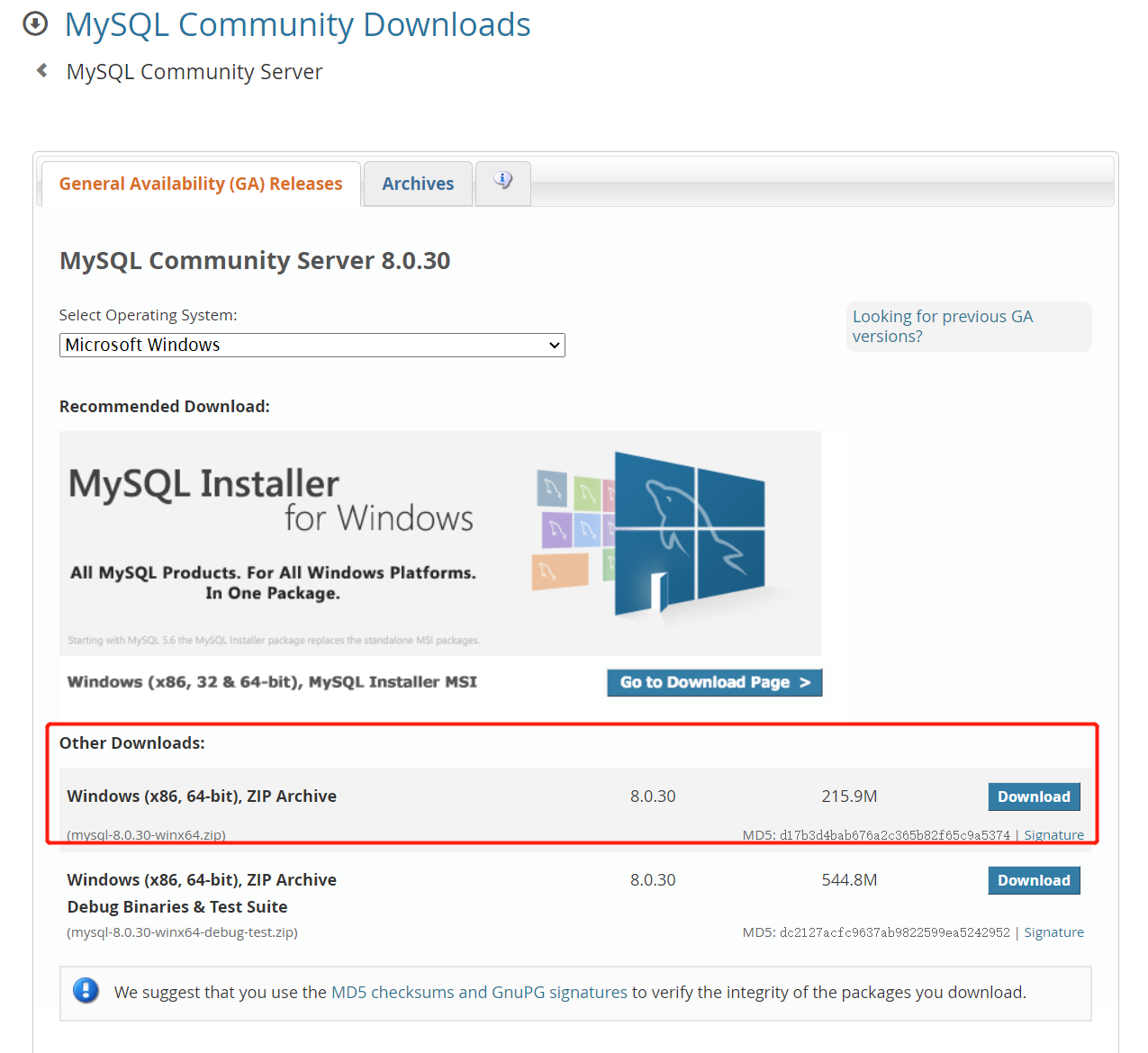This screenshot has width=1148, height=1053.
Task: Open Looking for previous GA versions link
Action: click(x=943, y=326)
